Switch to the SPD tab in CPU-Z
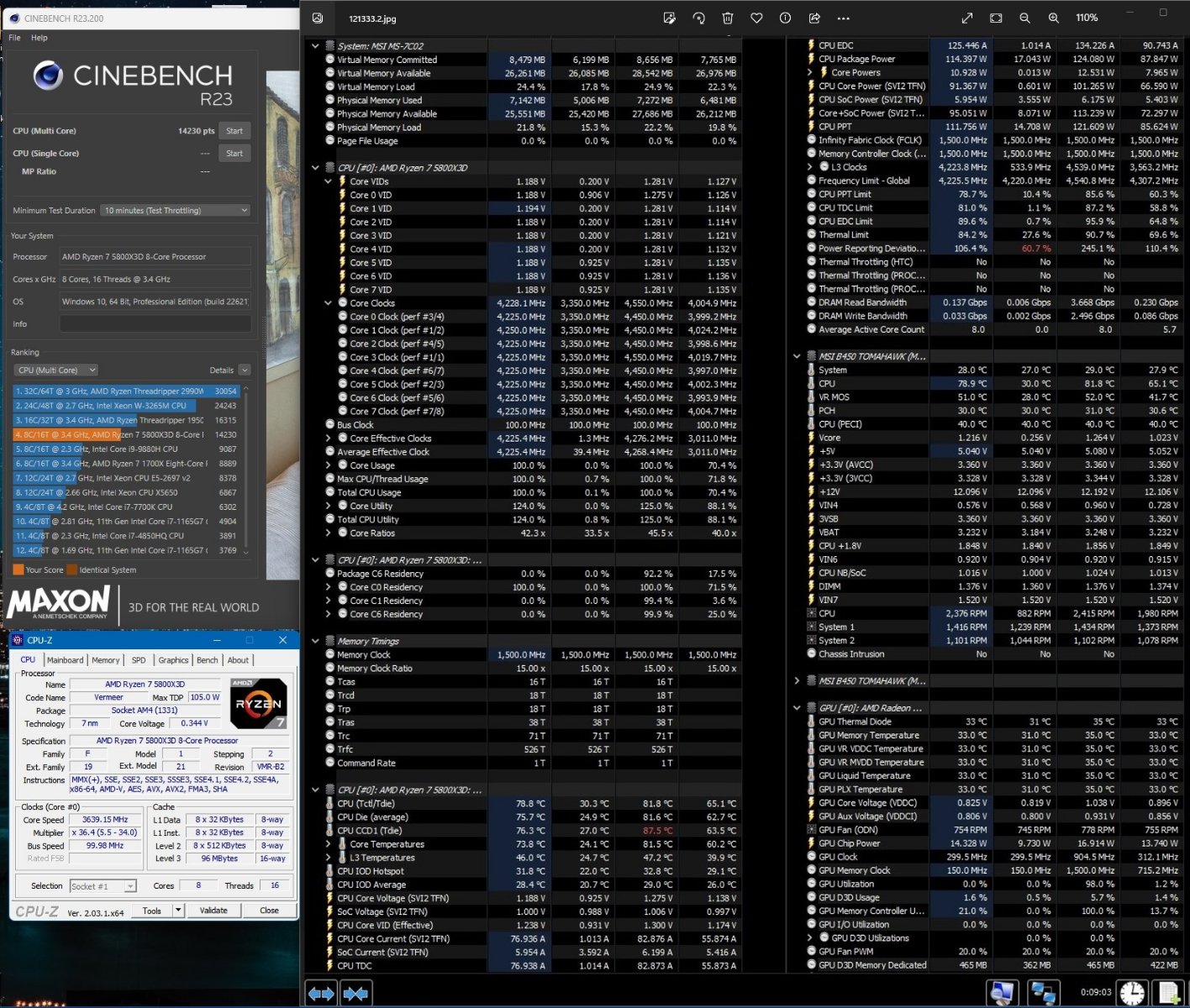Viewport: 1190px width, 1008px height. click(x=139, y=660)
